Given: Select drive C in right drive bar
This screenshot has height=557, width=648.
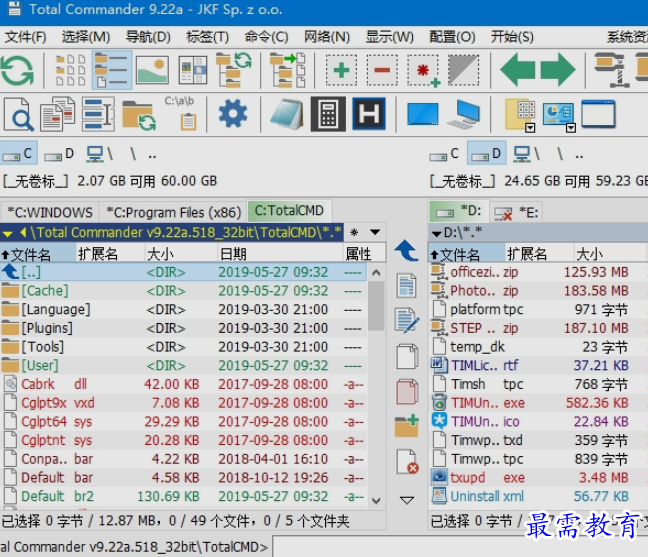Looking at the screenshot, I should (x=445, y=155).
